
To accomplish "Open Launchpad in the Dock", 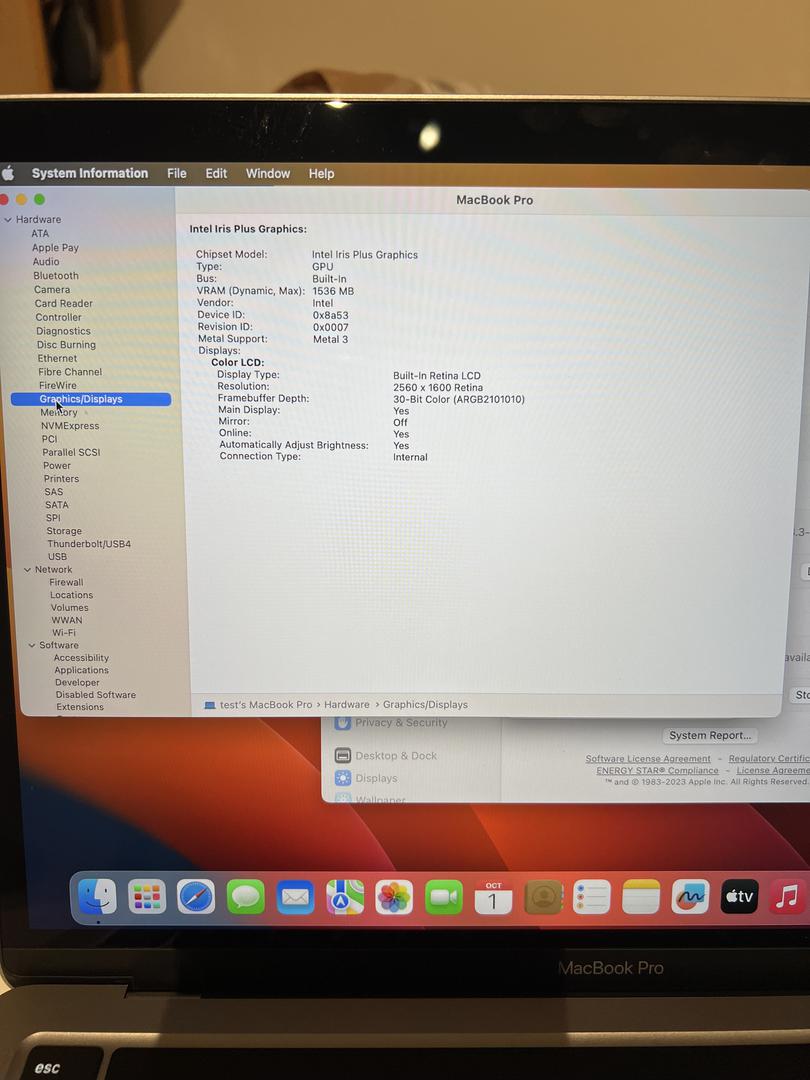I will [147, 896].
